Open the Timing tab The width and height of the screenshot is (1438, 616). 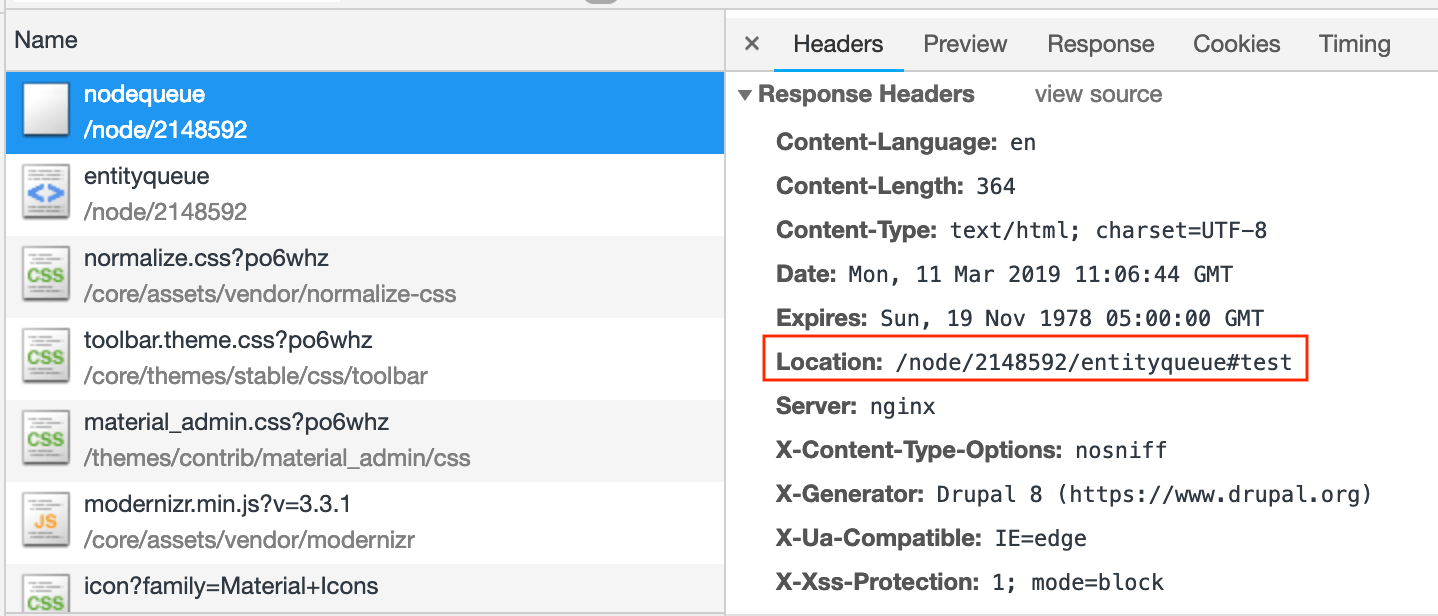click(x=1354, y=44)
